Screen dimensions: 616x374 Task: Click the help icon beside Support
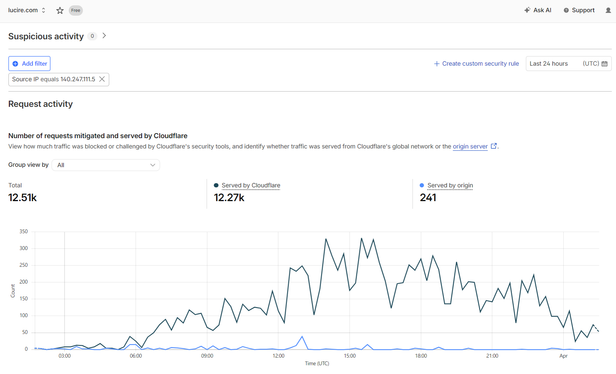pos(566,11)
